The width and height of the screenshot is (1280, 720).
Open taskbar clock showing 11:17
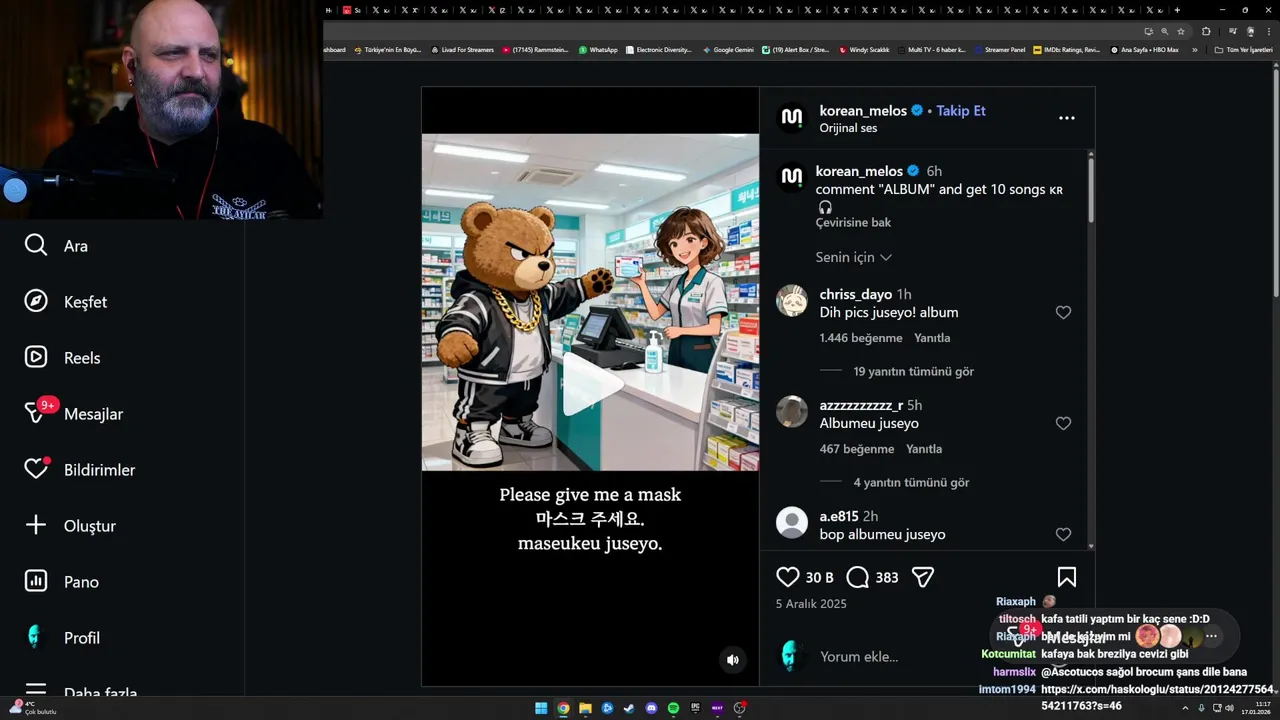1256,708
